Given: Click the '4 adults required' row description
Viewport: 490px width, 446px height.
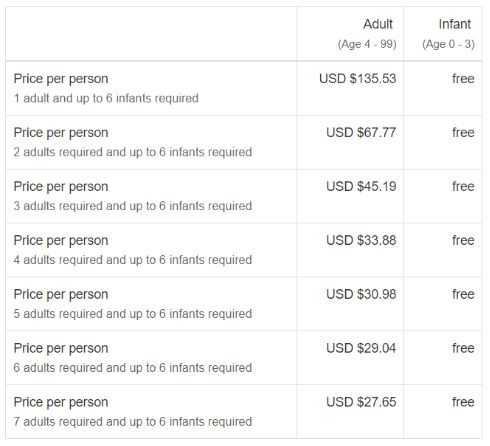Looking at the screenshot, I should click(133, 260).
